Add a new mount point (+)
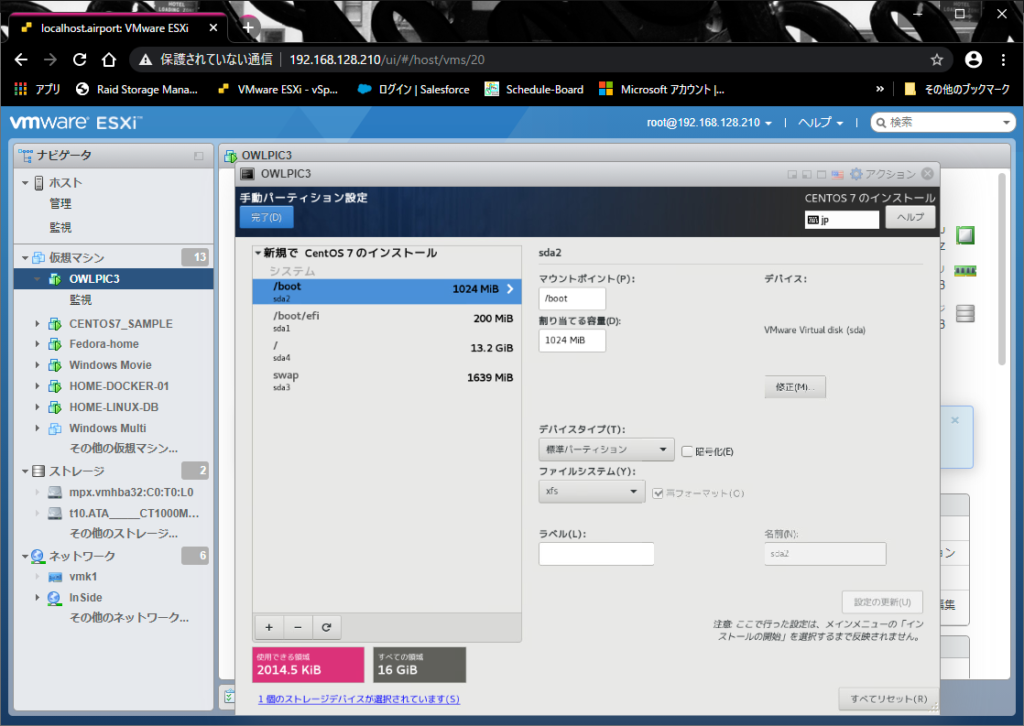The width and height of the screenshot is (1024, 726). [269, 627]
